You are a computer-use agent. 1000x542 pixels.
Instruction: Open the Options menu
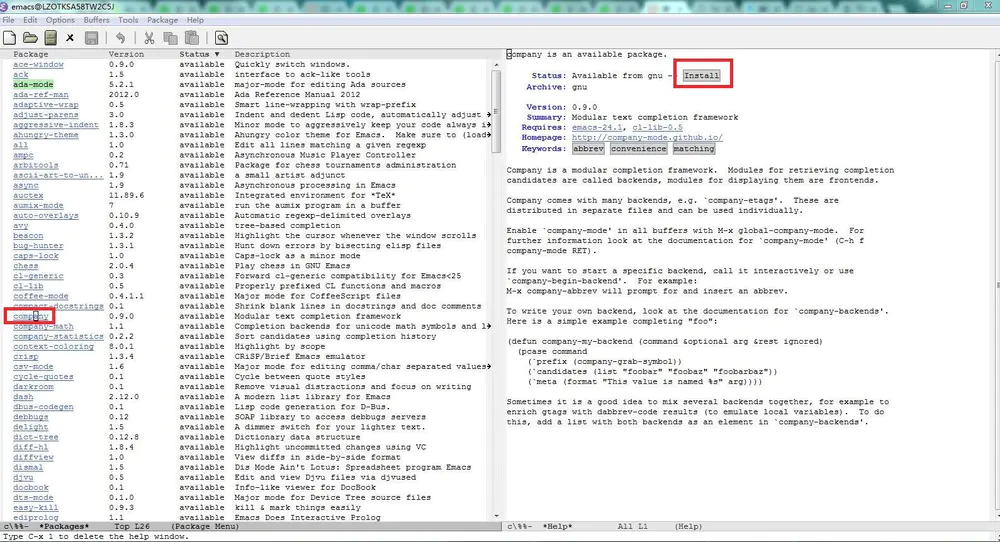click(60, 20)
